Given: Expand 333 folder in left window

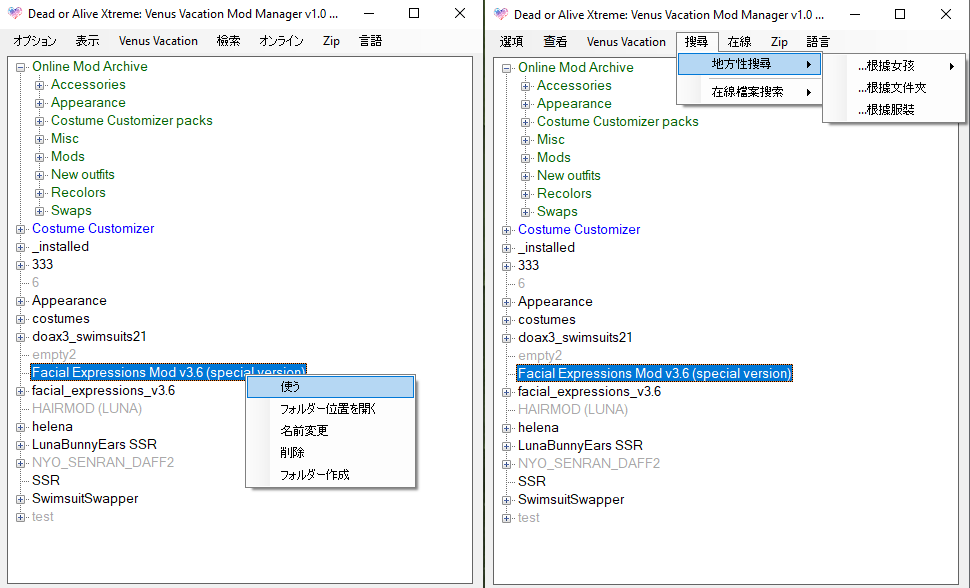Looking at the screenshot, I should click(x=20, y=266).
